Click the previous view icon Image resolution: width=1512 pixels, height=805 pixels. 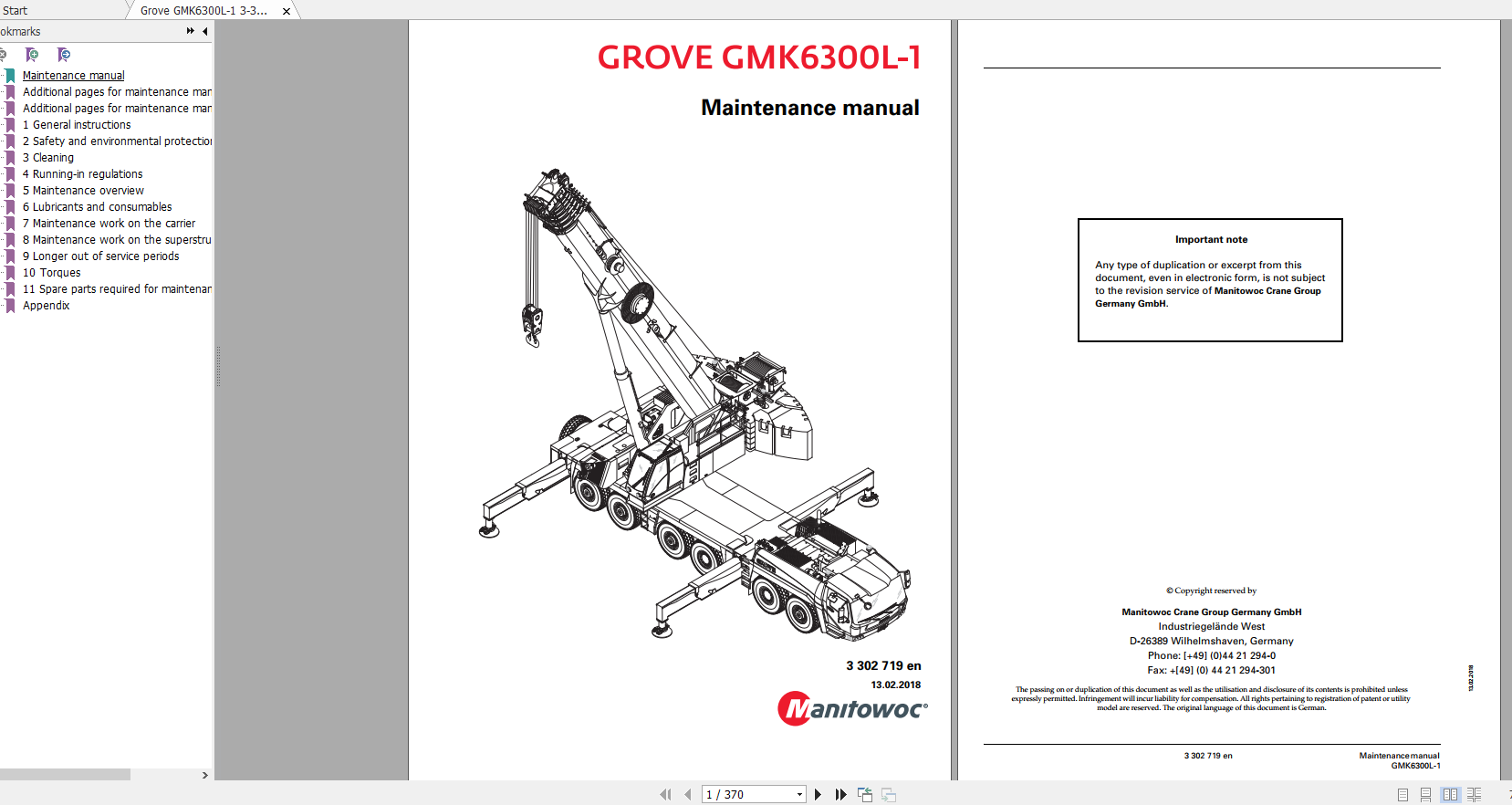[865, 795]
